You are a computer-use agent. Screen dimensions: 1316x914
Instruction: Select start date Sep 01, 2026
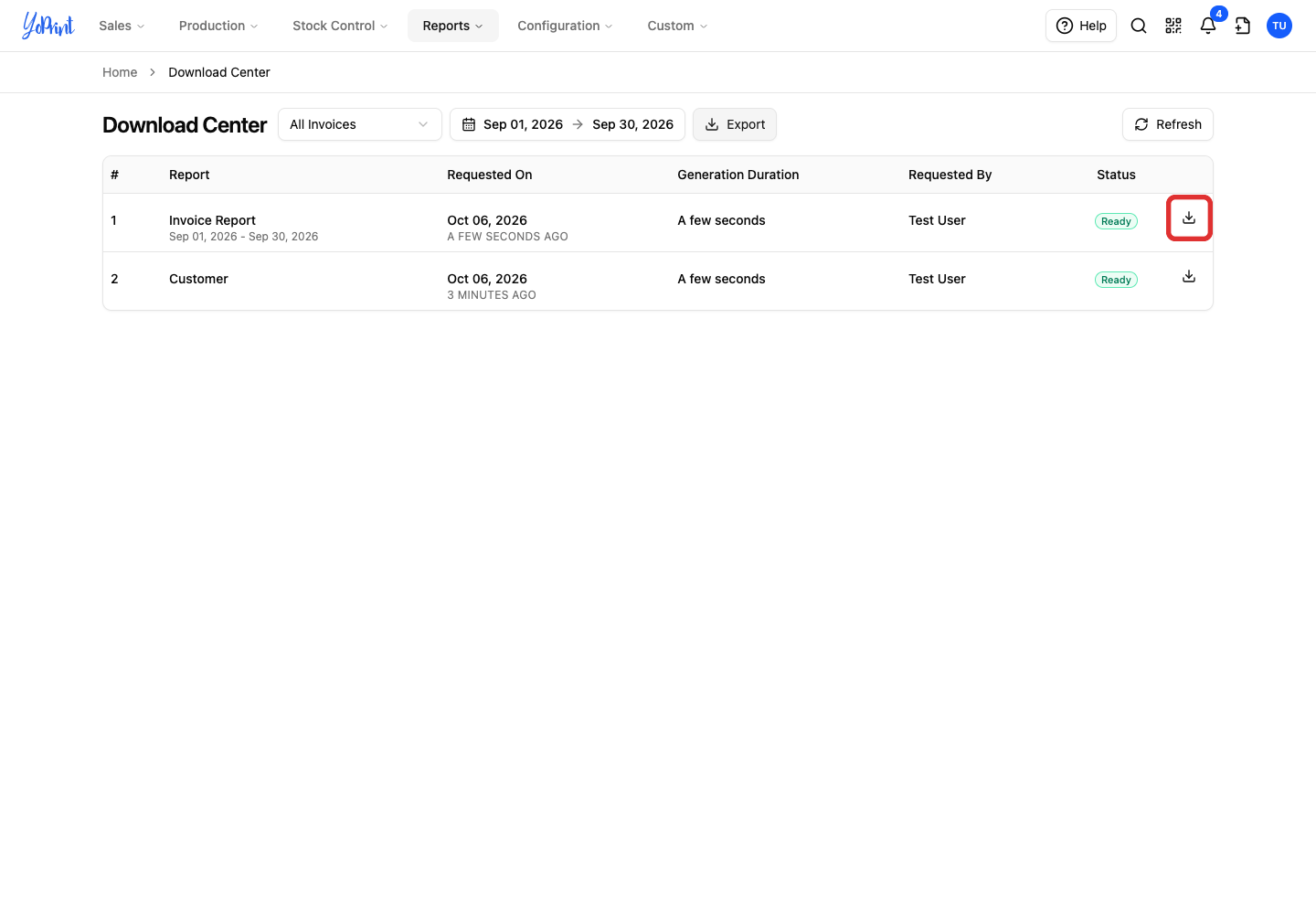[x=523, y=124]
